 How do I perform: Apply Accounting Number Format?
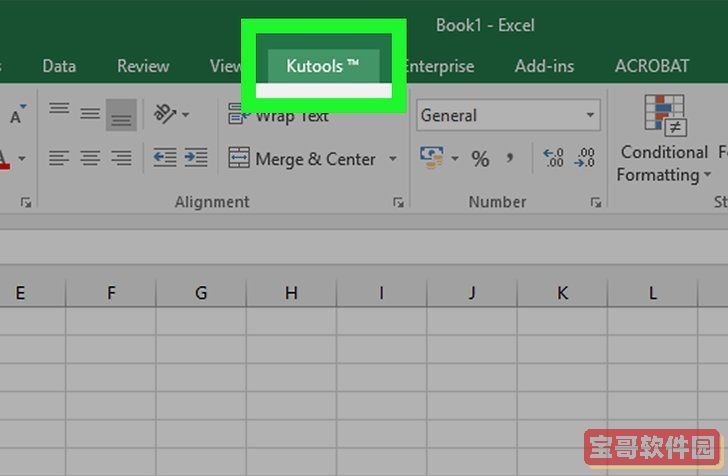[x=432, y=158]
